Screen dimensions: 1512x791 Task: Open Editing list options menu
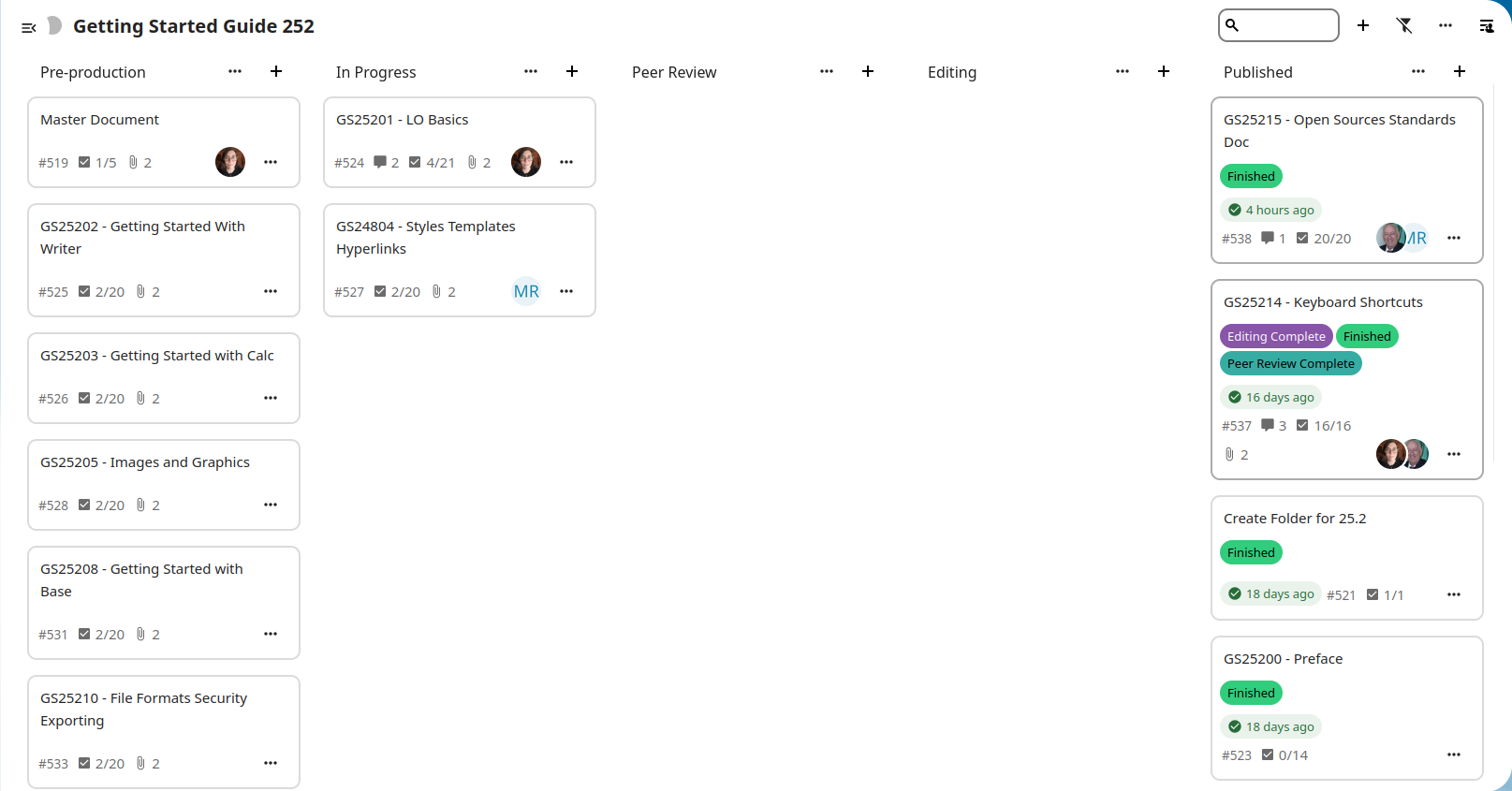[x=1123, y=71]
